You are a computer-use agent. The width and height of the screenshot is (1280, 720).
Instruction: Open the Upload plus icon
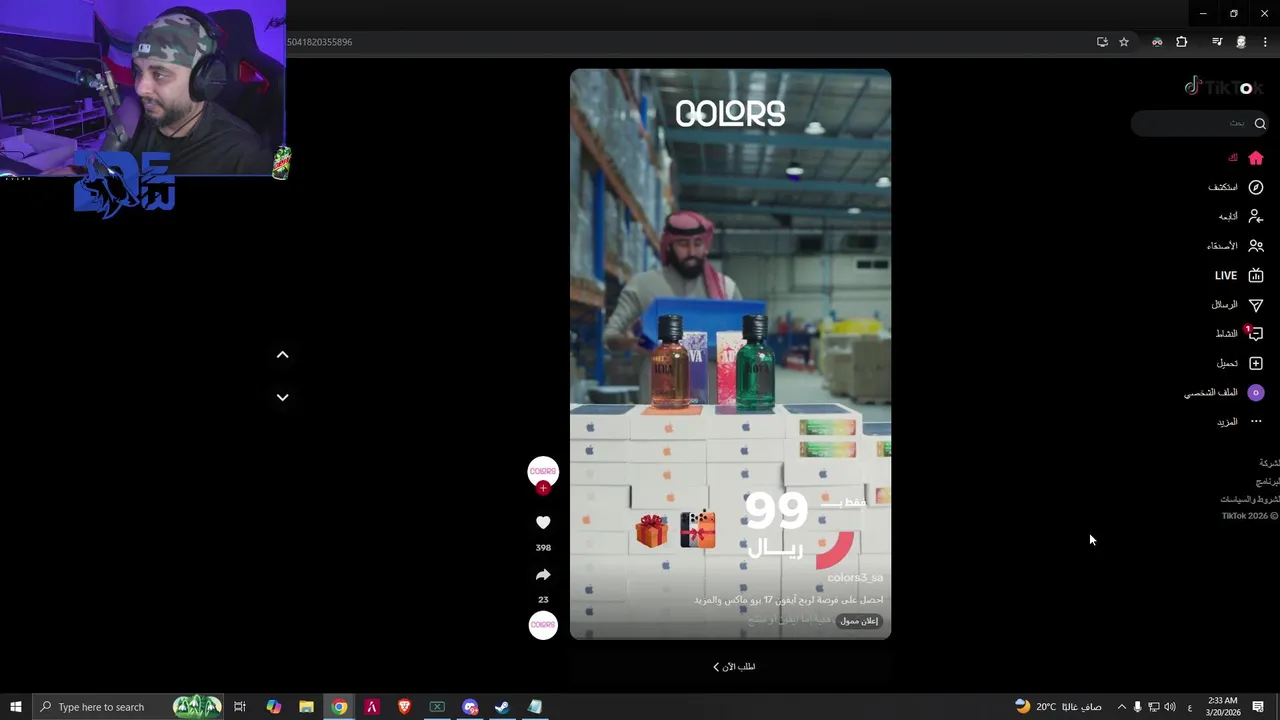[x=1256, y=363]
